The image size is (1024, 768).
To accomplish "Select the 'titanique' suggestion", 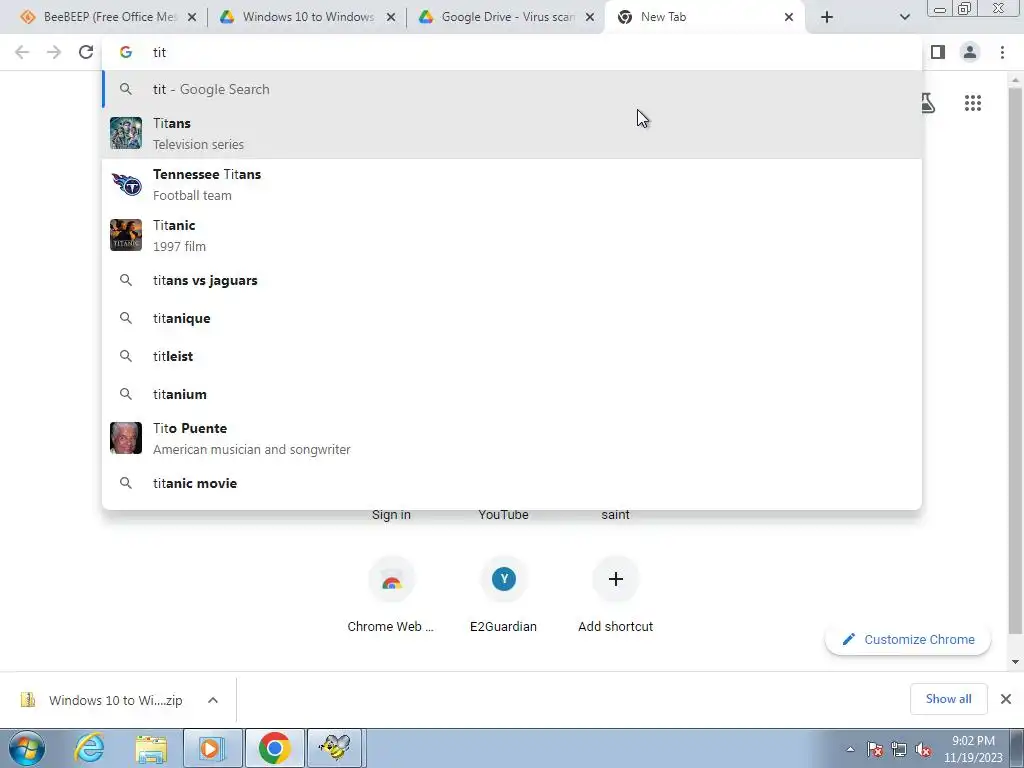I will point(512,318).
